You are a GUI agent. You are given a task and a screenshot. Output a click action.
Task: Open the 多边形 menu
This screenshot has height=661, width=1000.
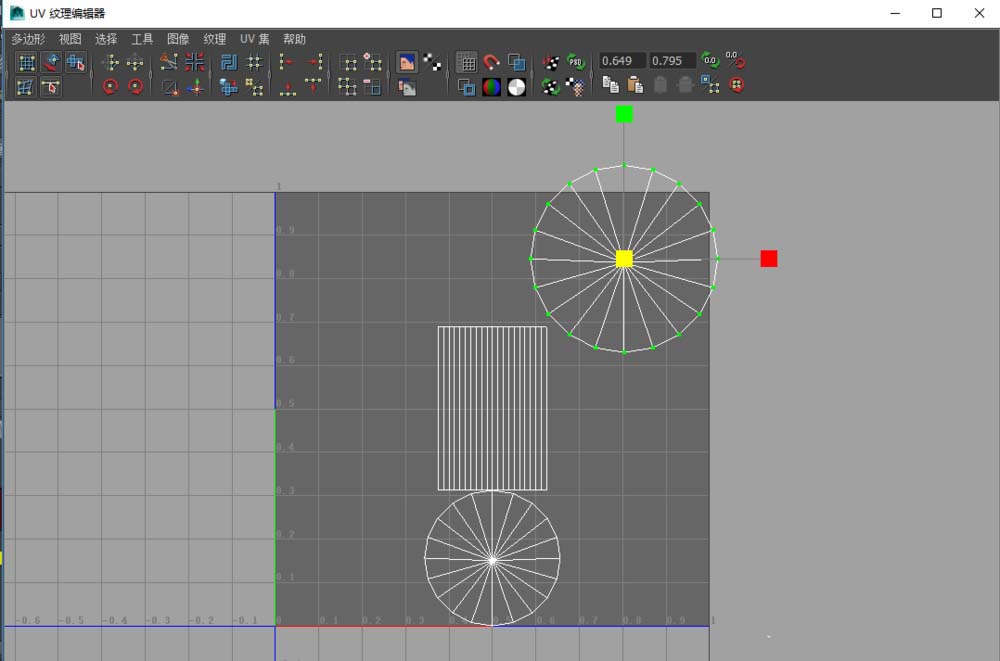point(28,39)
